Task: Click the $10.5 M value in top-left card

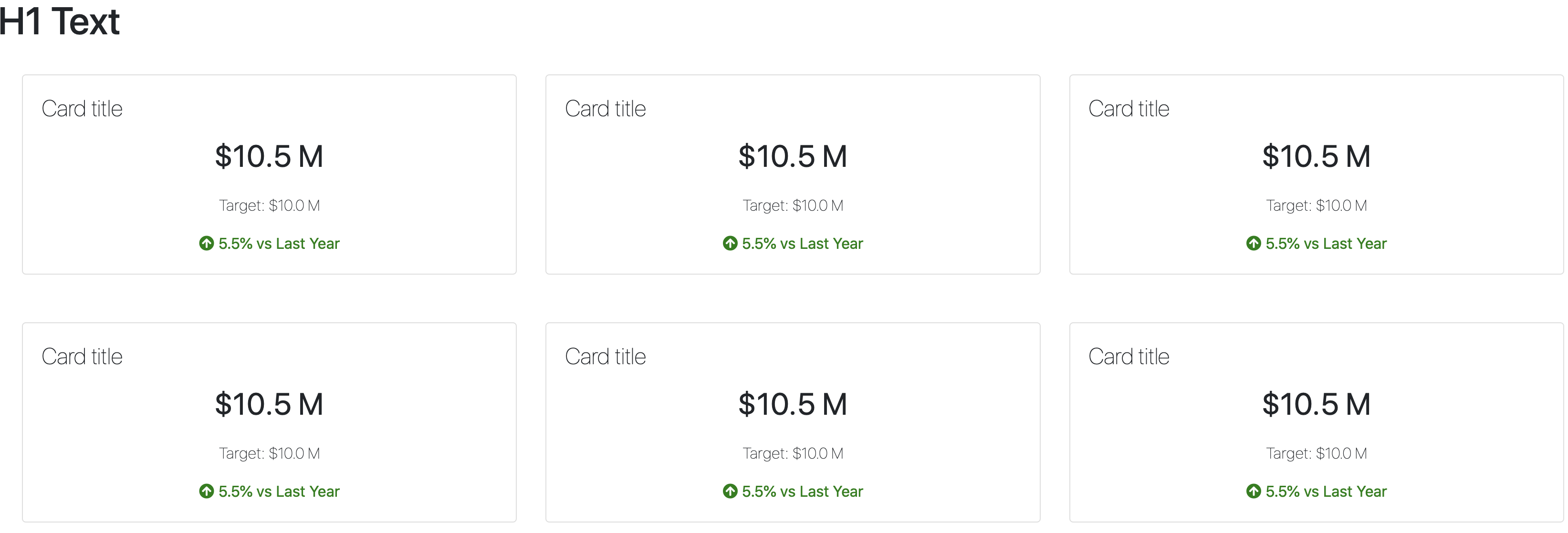Action: 269,156
